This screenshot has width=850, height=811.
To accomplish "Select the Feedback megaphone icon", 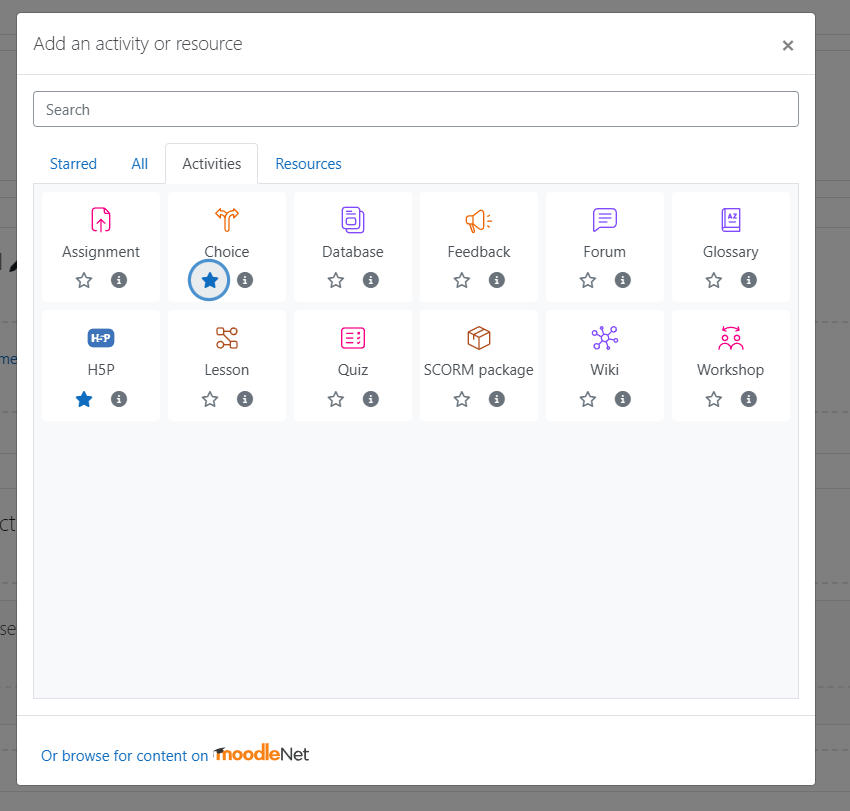I will coord(479,220).
